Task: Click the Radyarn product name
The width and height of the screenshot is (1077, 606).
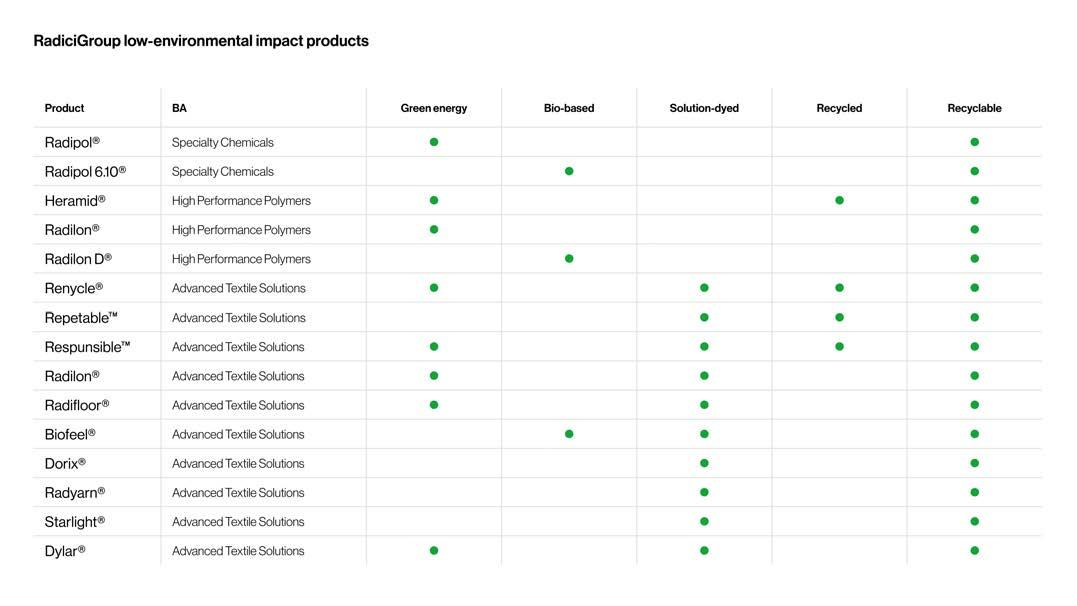Action: 75,493
